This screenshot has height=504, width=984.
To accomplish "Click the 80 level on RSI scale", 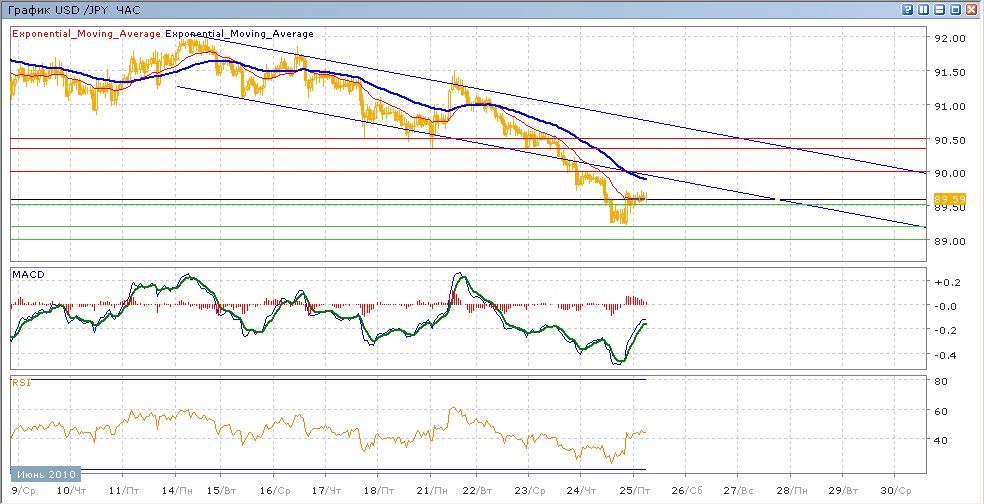I will click(941, 381).
